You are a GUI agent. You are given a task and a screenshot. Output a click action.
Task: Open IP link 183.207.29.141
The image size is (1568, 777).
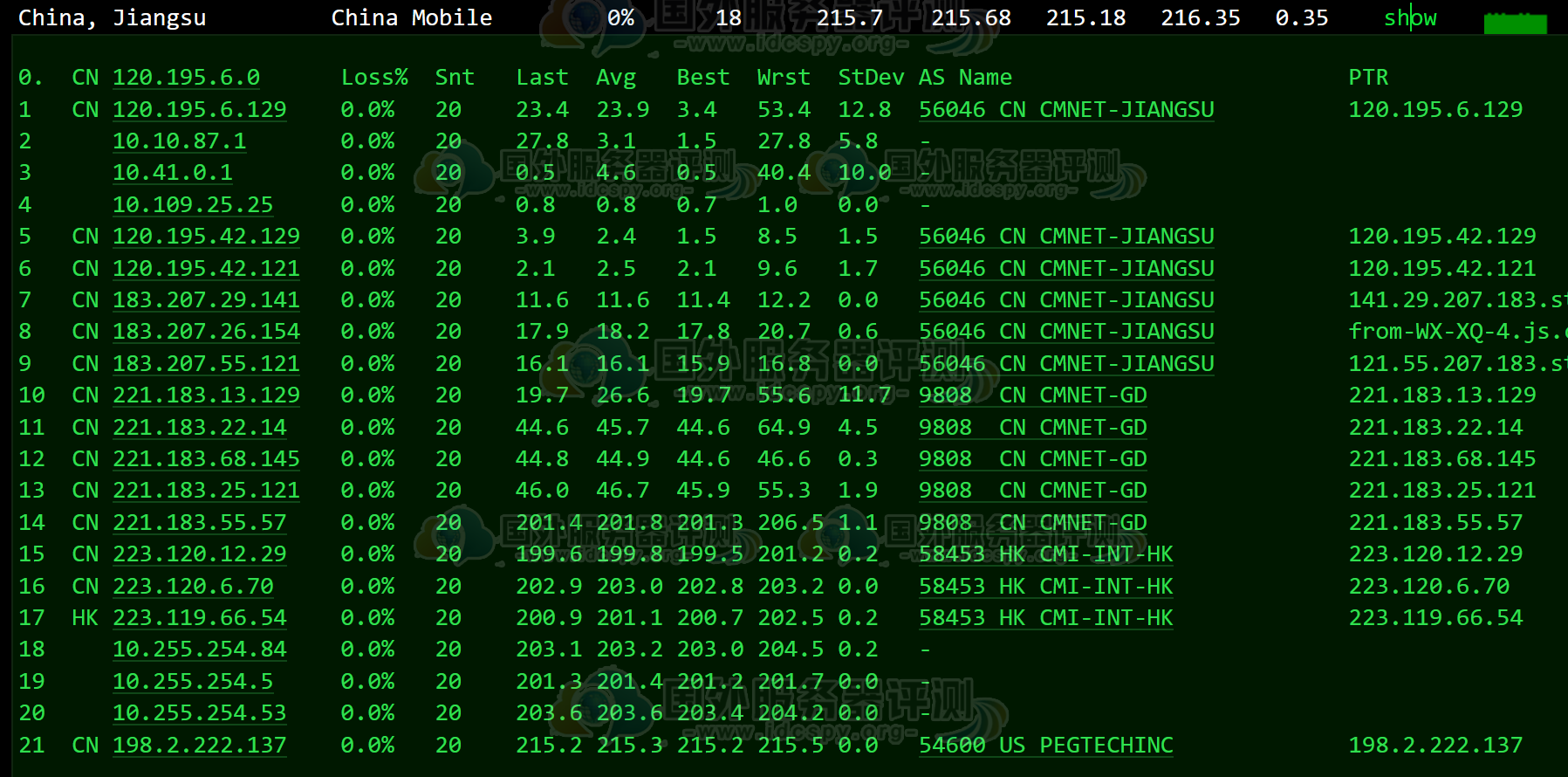(206, 300)
